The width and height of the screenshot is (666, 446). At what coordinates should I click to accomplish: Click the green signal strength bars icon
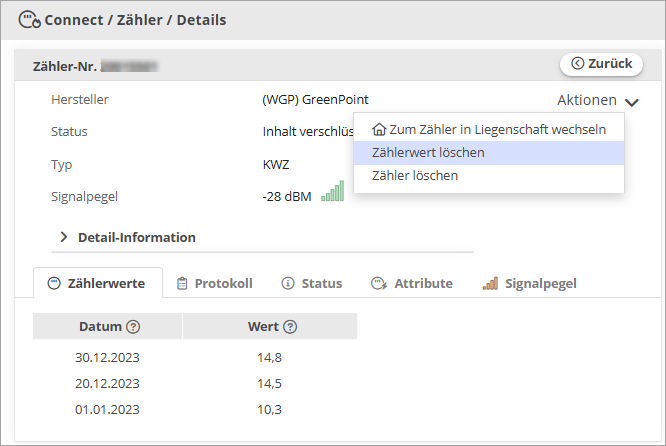(333, 191)
